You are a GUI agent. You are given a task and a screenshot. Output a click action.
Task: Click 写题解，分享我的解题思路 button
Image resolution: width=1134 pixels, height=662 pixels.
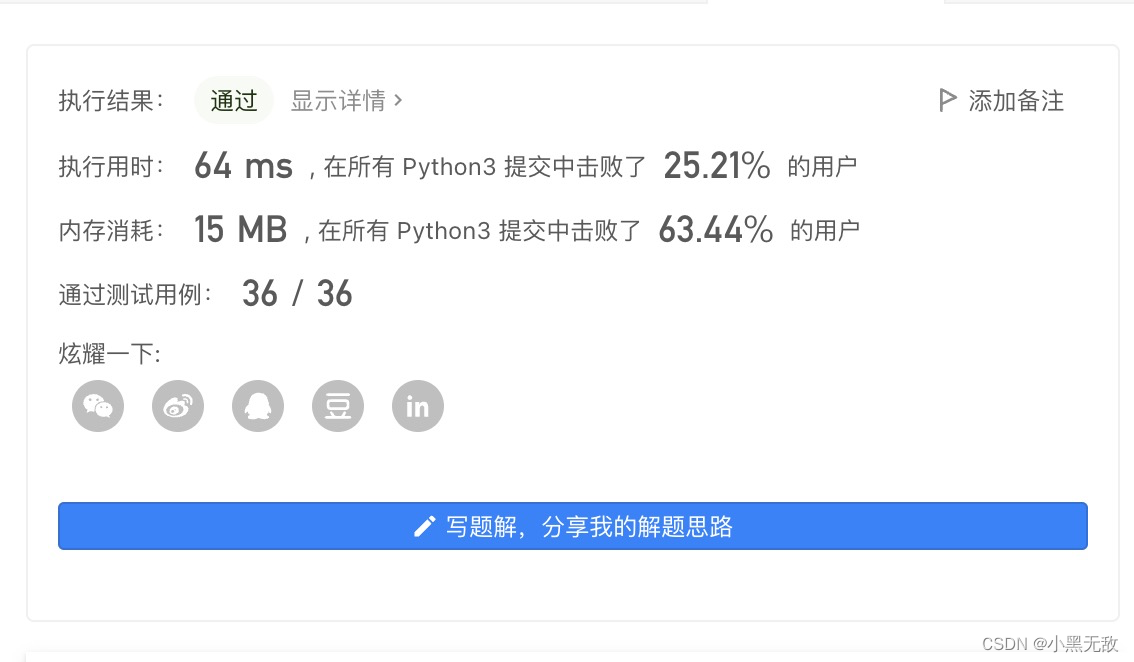(x=572, y=525)
